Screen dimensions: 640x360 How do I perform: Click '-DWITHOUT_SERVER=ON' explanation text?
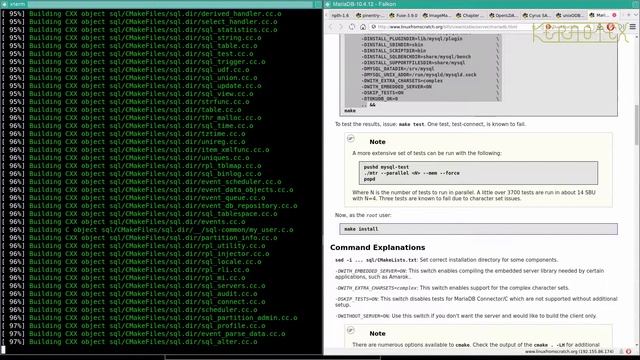[x=466, y=316]
